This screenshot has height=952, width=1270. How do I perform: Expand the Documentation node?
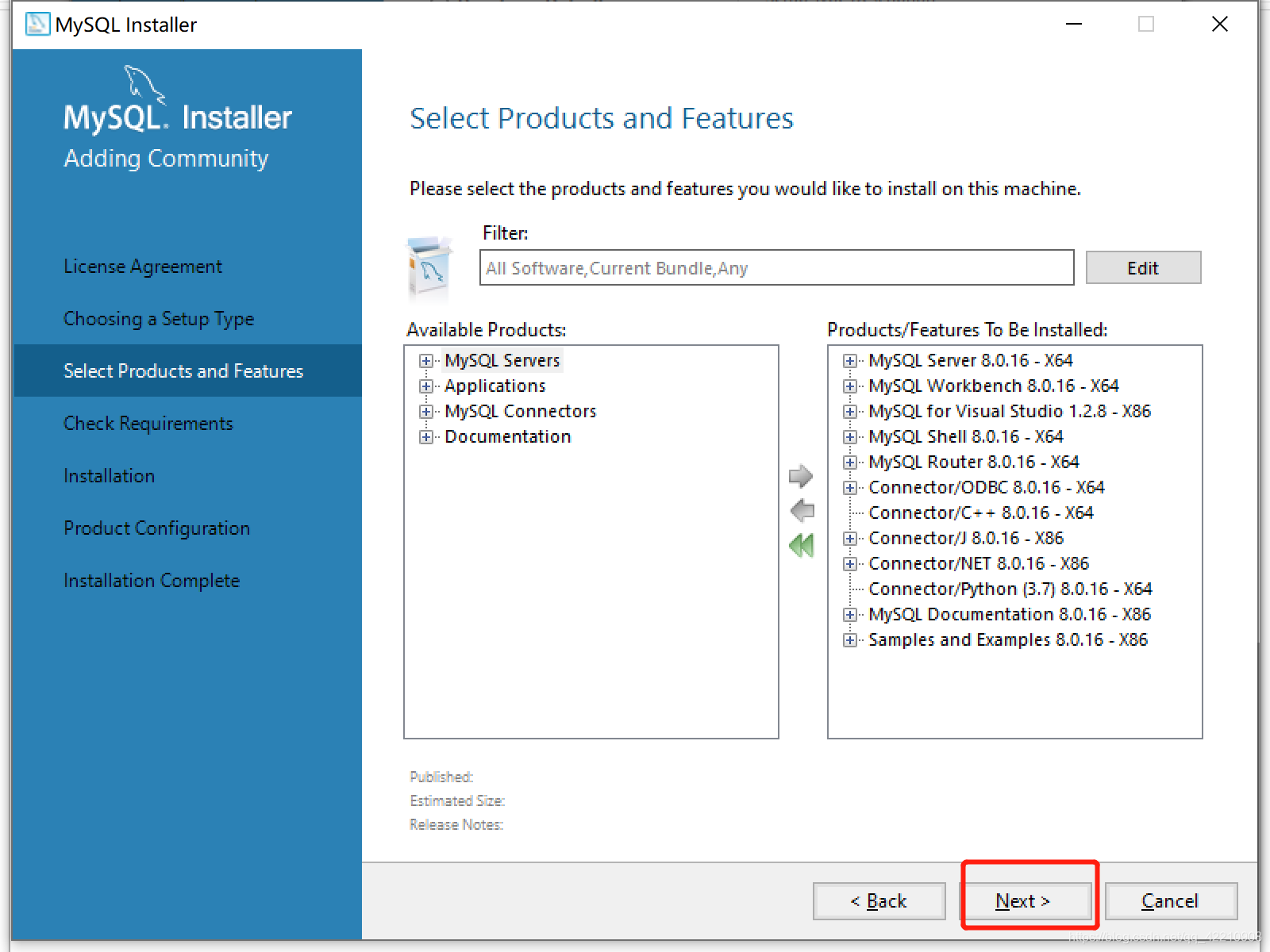426,437
